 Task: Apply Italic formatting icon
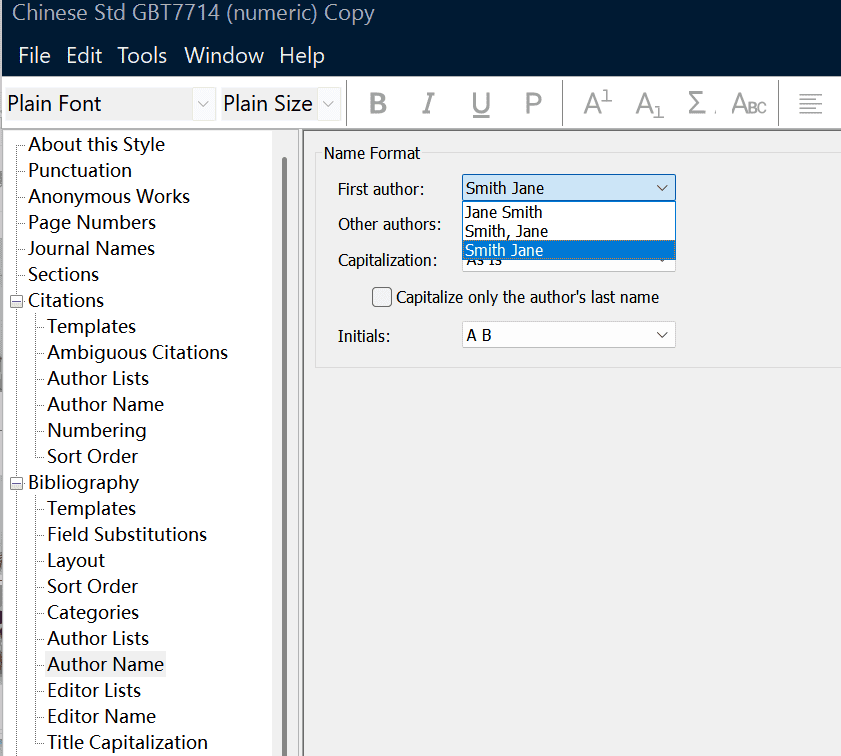click(428, 103)
